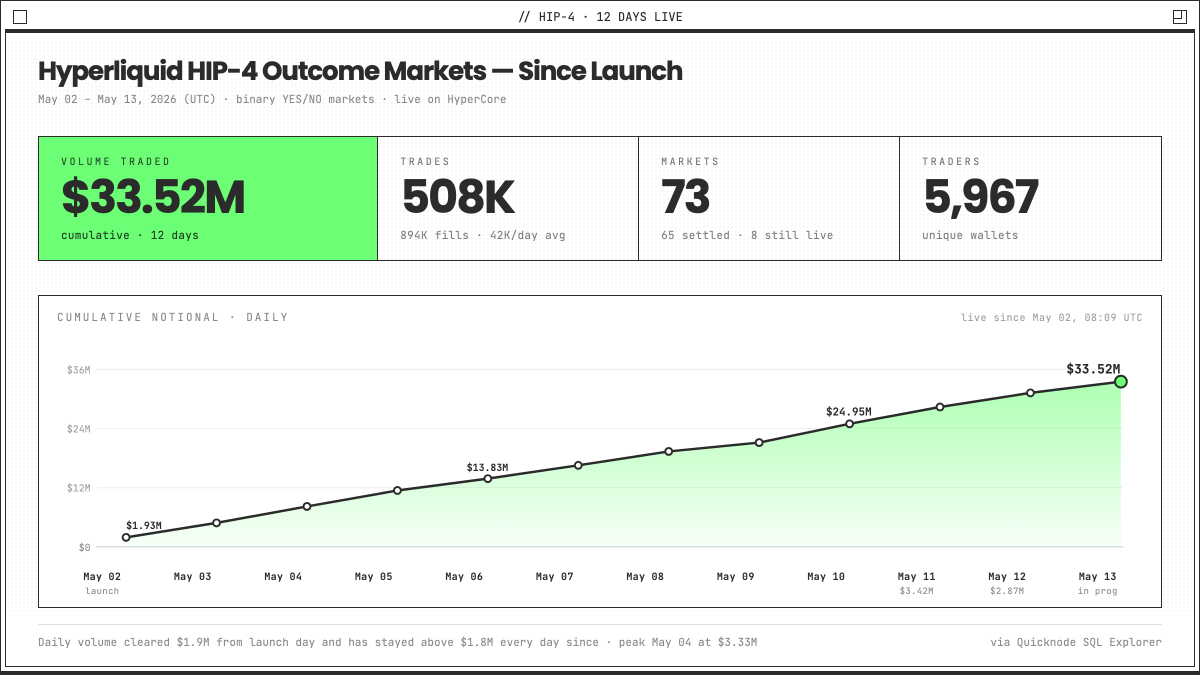Click the $12M y-axis label
Viewport: 1200px width, 675px height.
click(79, 488)
